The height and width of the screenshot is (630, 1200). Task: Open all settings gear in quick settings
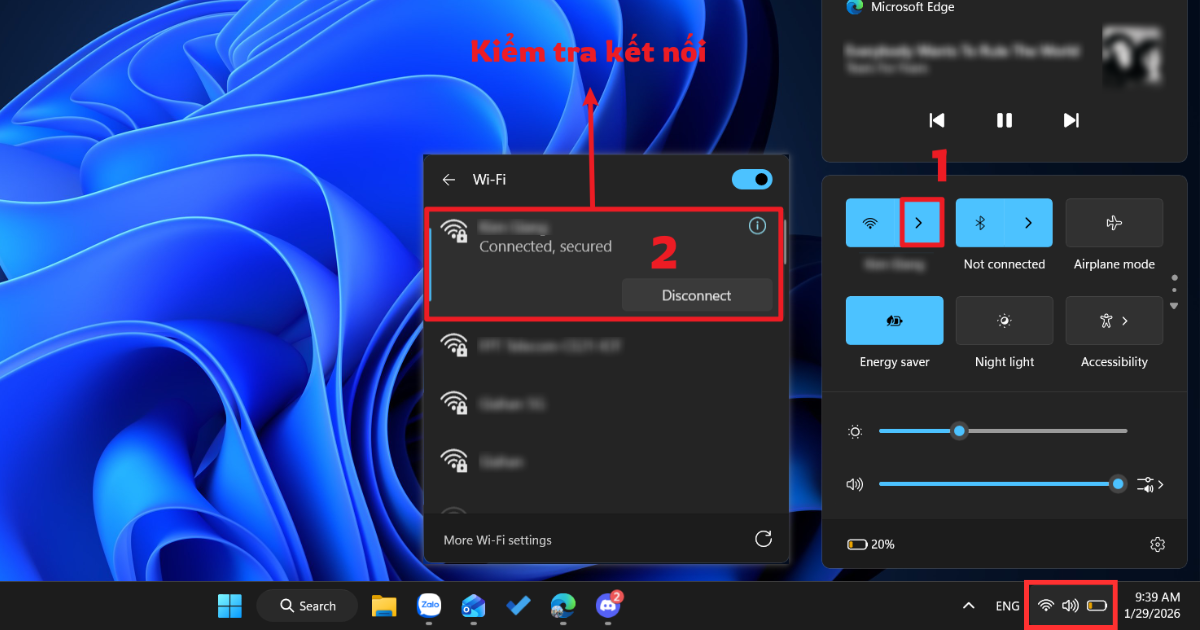tap(1157, 545)
